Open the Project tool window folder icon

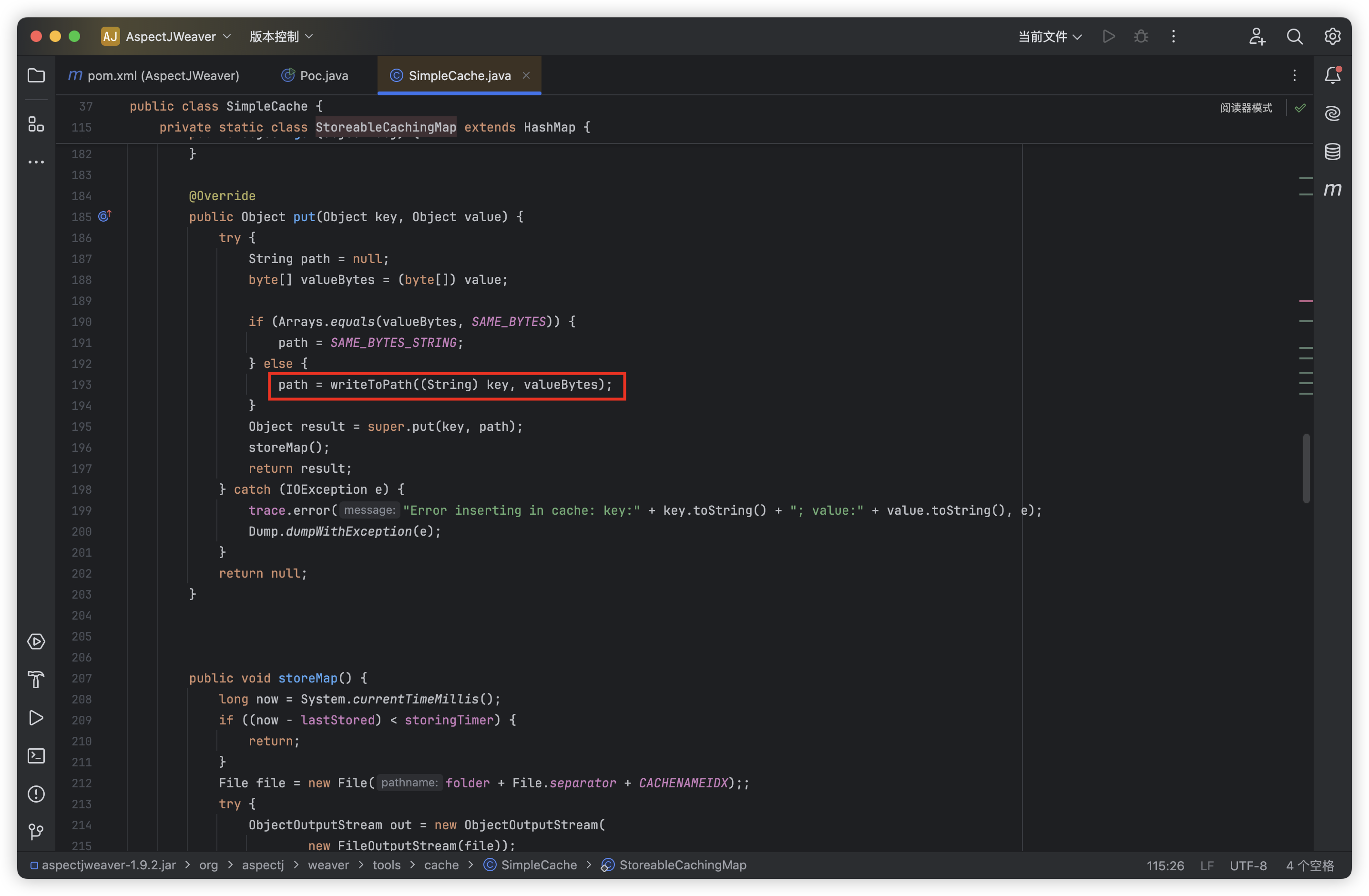pyautogui.click(x=36, y=75)
